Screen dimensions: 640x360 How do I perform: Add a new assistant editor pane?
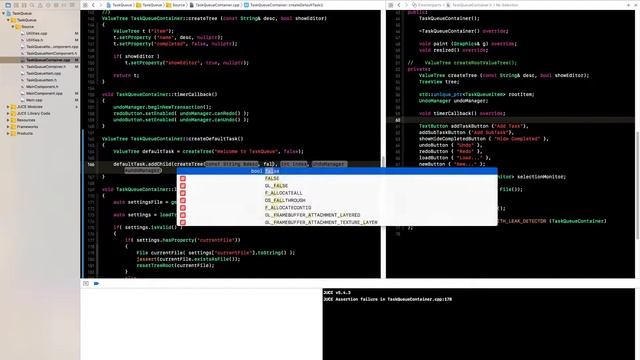[x=629, y=5]
